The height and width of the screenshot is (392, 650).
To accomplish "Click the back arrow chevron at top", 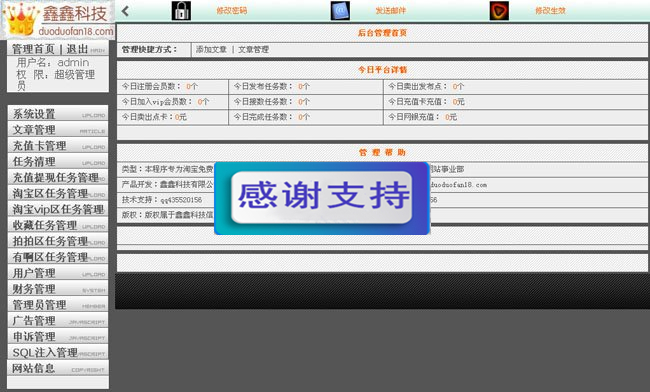I will pos(126,11).
